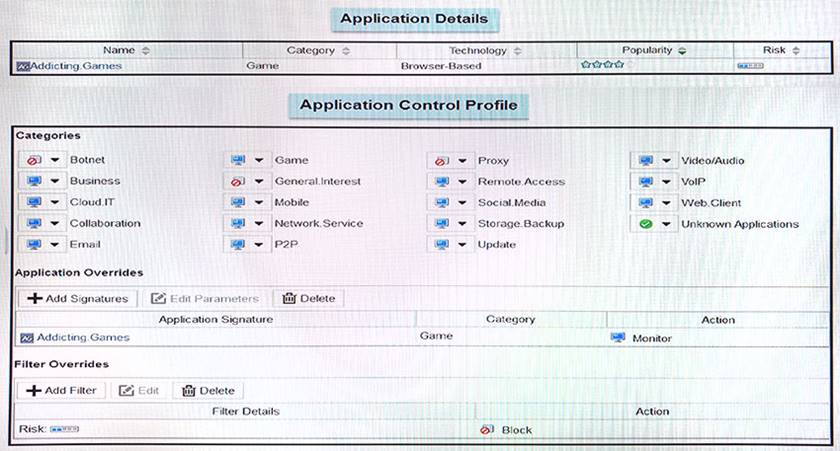Click the Delete button under Filter Overrides
840x451 pixels.
coord(208,390)
